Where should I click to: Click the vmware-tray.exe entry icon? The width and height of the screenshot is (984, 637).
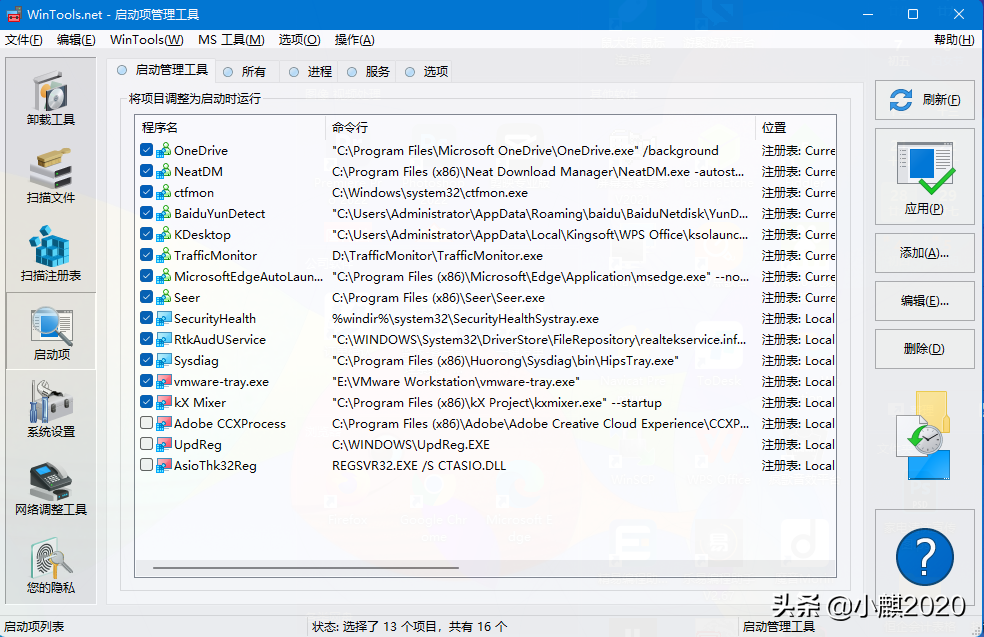pos(163,382)
